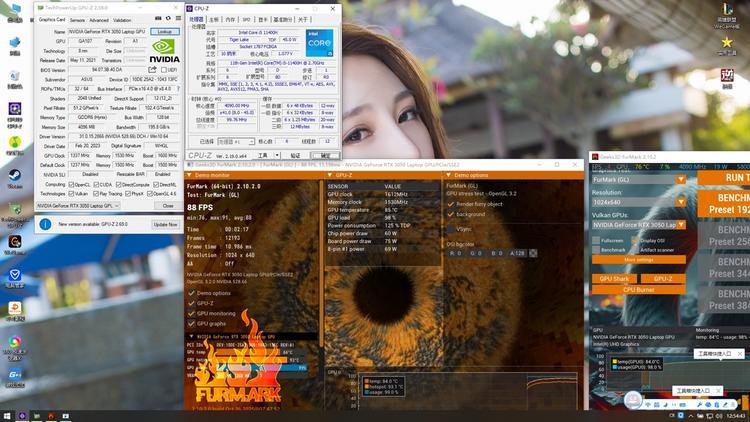Viewport: 750px width, 422px height.
Task: Click the GPU Shark button
Action: tap(613, 279)
